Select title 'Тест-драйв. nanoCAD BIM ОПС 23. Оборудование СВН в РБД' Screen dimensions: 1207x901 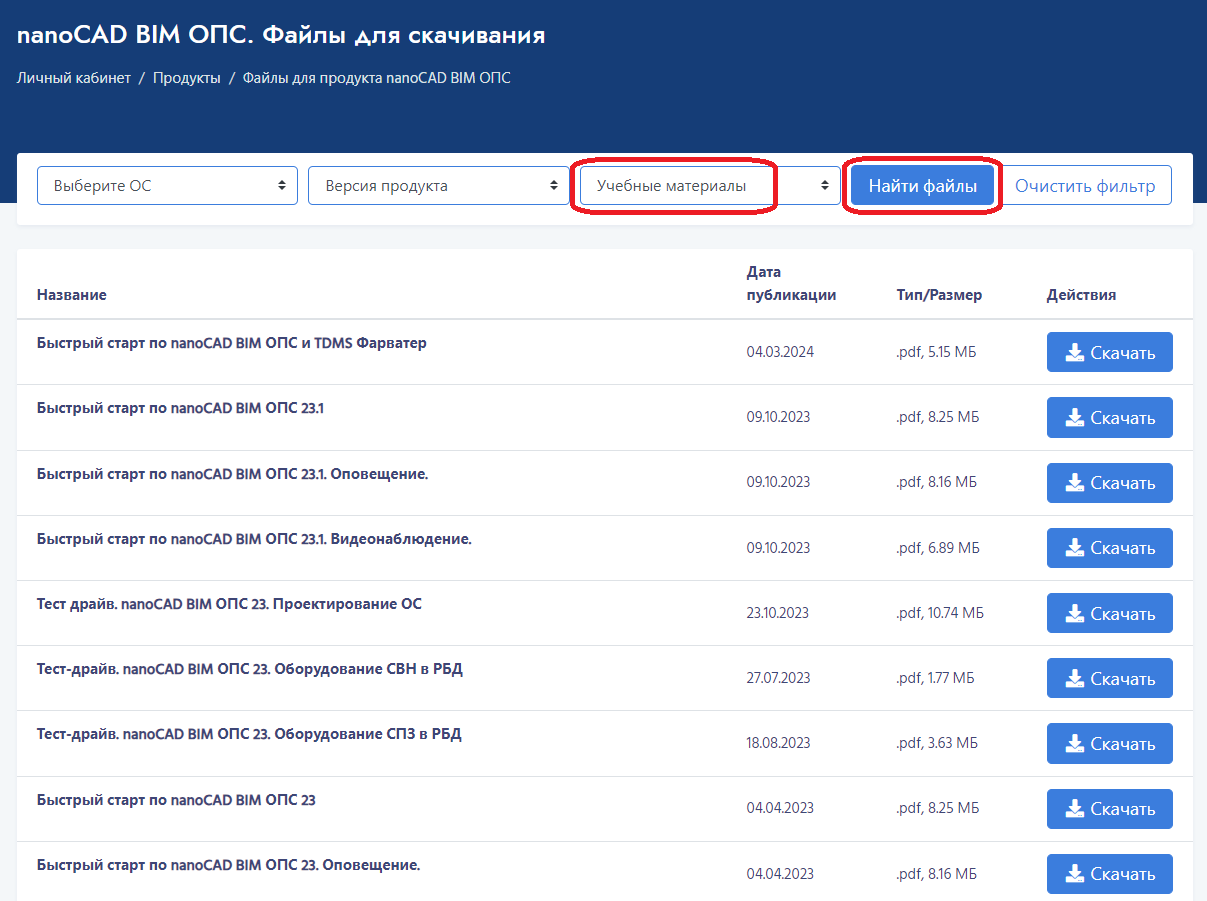point(250,669)
